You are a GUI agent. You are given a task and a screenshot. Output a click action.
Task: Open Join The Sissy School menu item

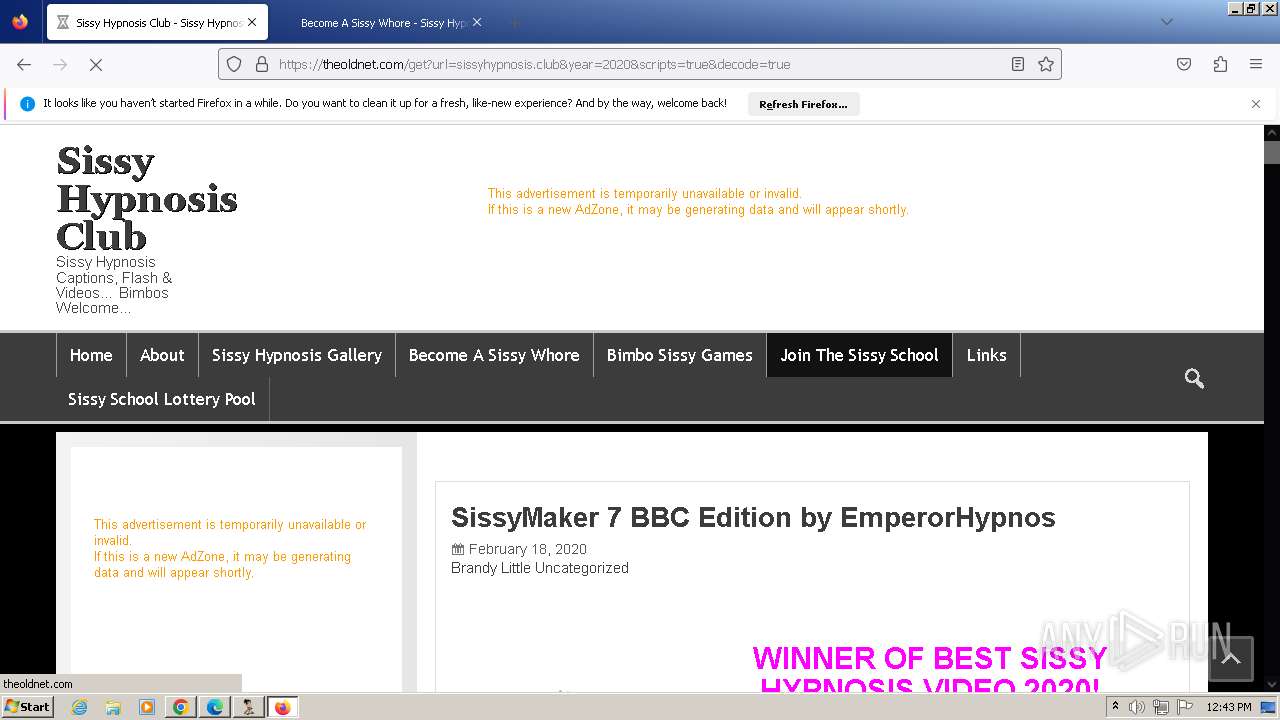(x=860, y=355)
